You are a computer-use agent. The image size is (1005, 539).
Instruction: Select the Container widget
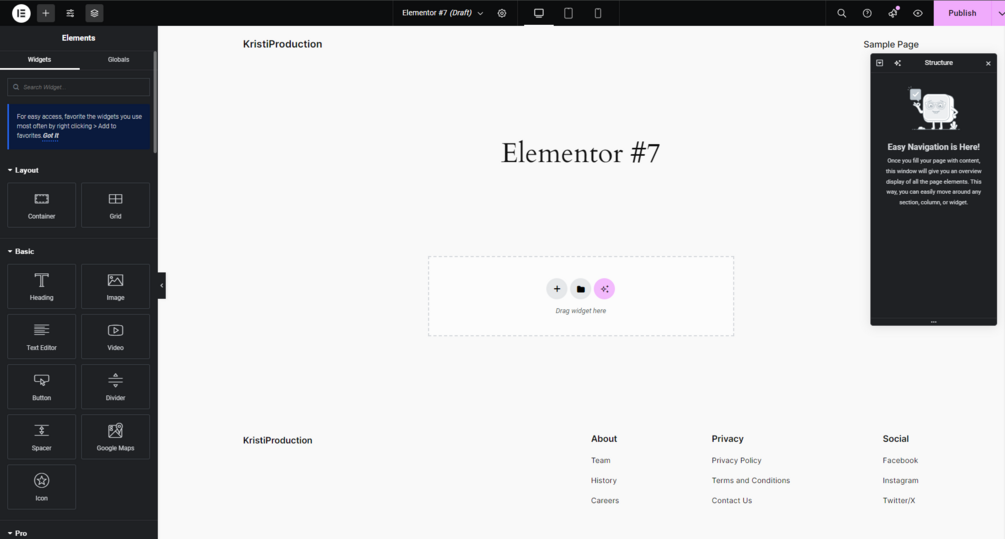tap(42, 205)
